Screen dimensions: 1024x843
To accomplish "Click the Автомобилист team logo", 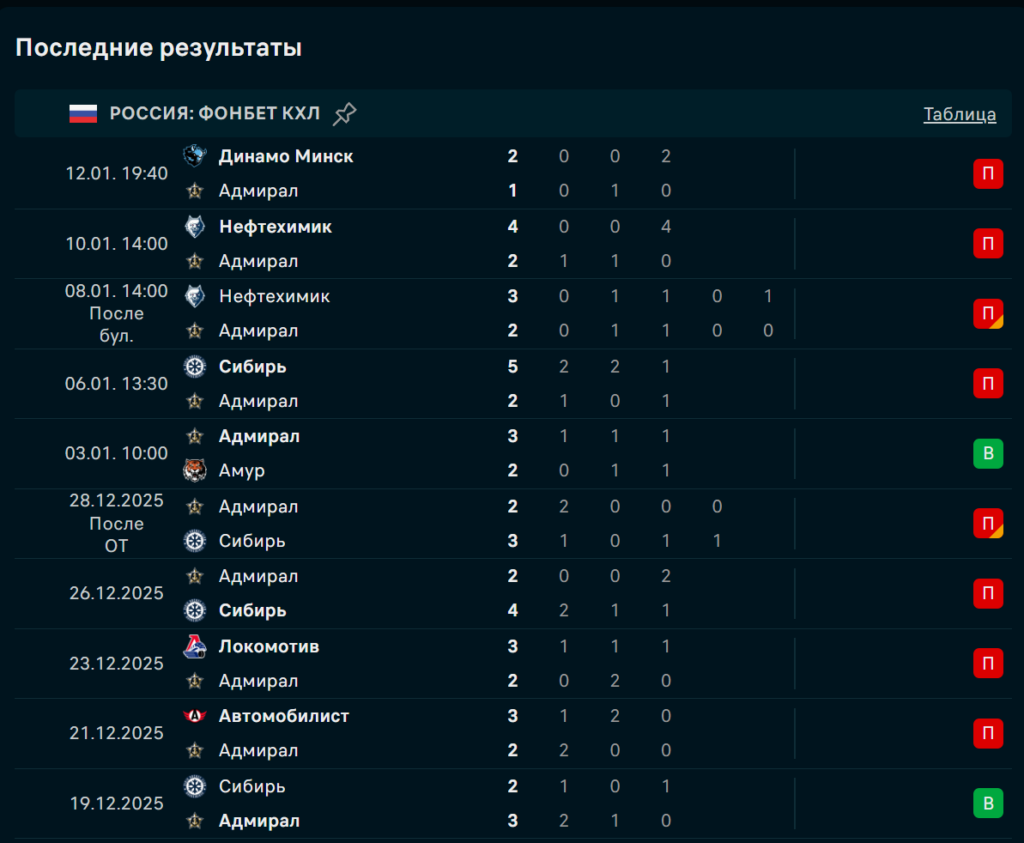I will tap(195, 716).
